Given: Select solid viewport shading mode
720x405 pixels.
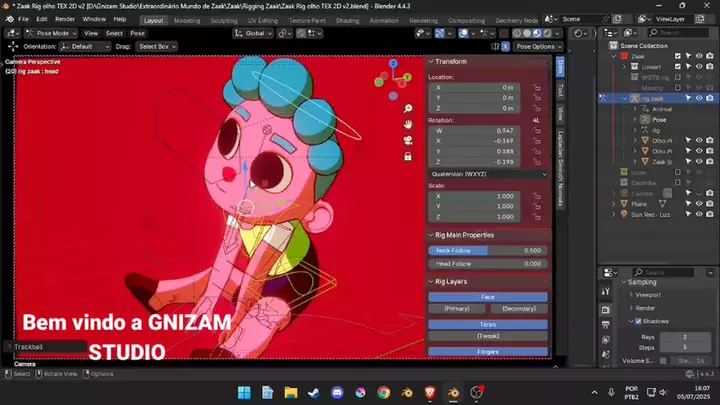Looking at the screenshot, I should click(x=527, y=33).
